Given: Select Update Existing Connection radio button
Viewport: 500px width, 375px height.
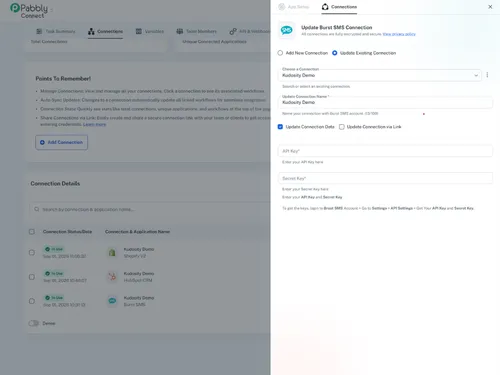Looking at the screenshot, I should (335, 53).
